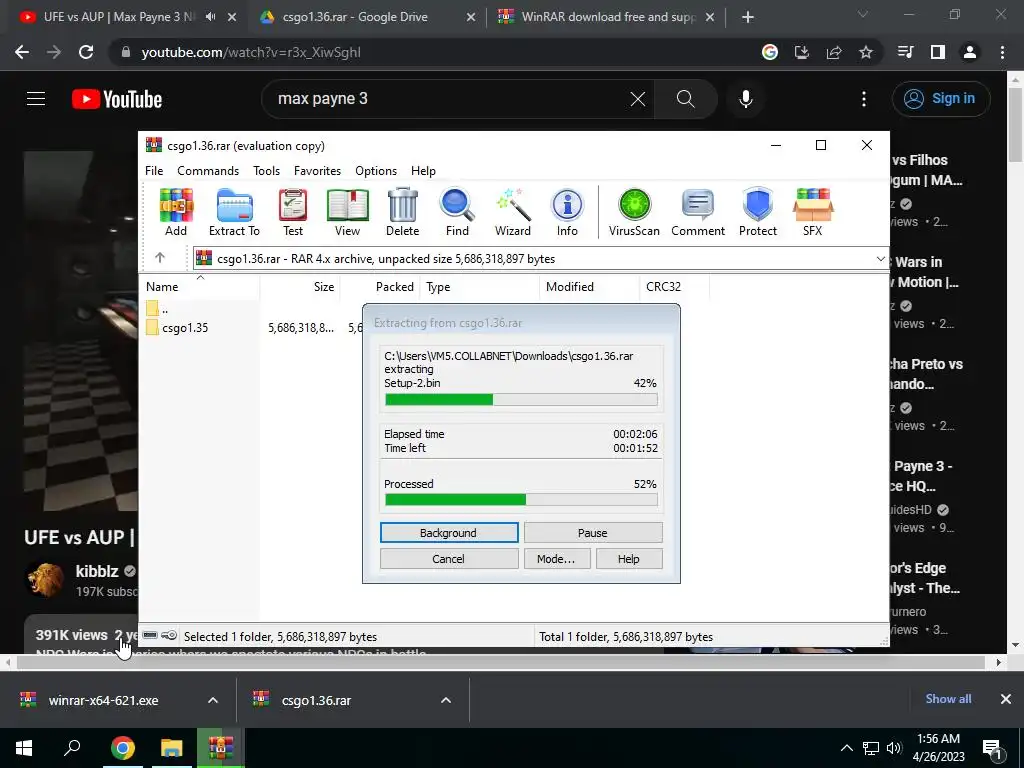Open Chrome profile icon
Viewport: 1024px width, 768px height.
970,52
